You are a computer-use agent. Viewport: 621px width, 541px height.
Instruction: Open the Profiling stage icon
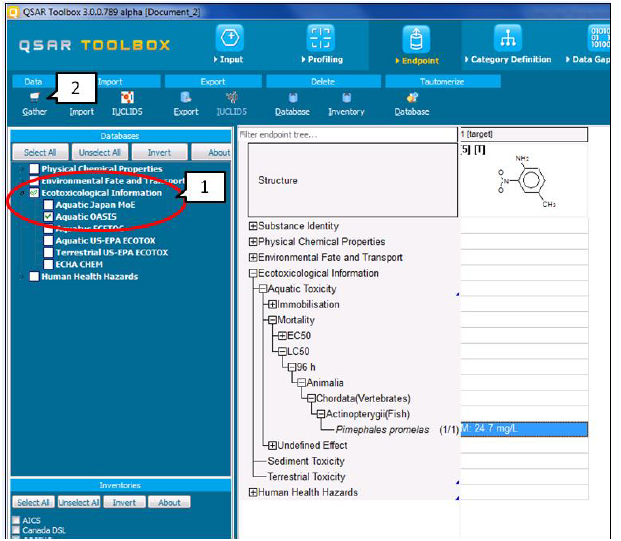(x=320, y=38)
